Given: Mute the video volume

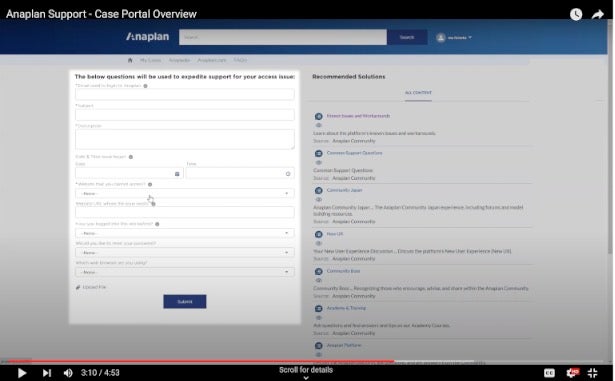Looking at the screenshot, I should point(68,373).
